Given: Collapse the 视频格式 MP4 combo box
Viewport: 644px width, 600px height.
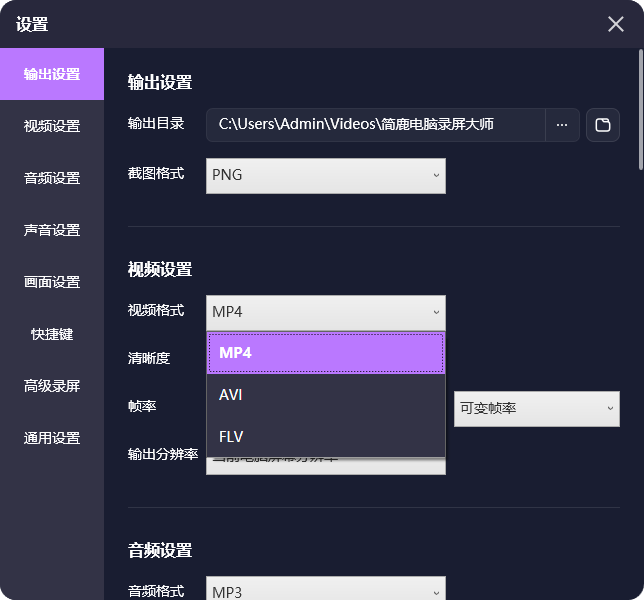Looking at the screenshot, I should coord(326,313).
